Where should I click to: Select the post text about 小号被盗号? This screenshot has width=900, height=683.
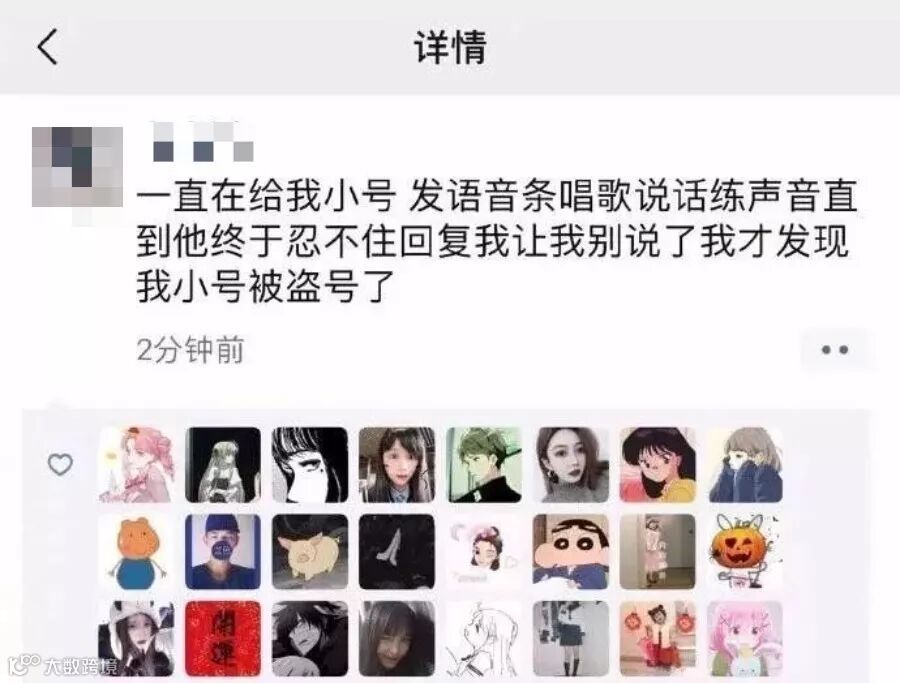[x=497, y=241]
